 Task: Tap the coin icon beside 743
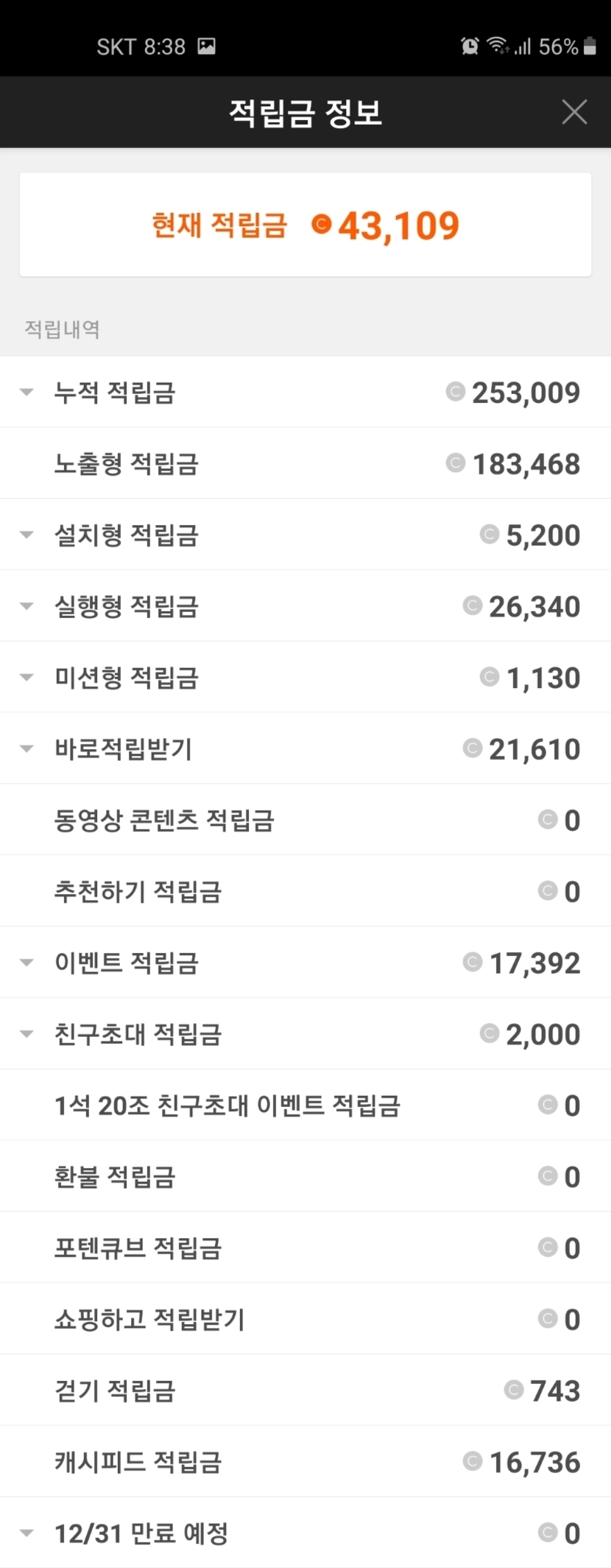tap(513, 1390)
